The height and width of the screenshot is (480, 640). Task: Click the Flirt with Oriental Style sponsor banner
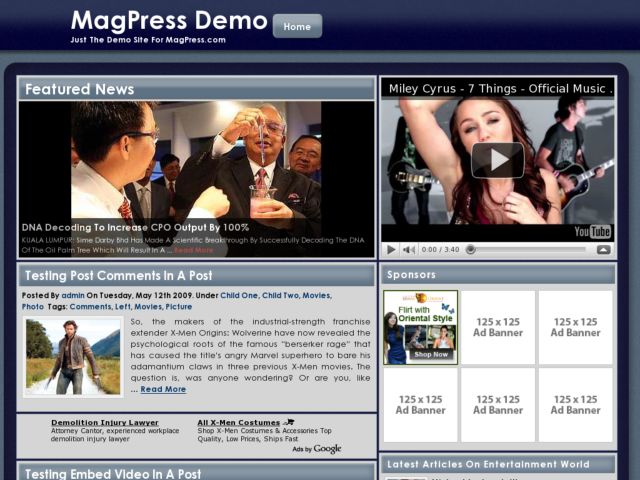coord(420,327)
